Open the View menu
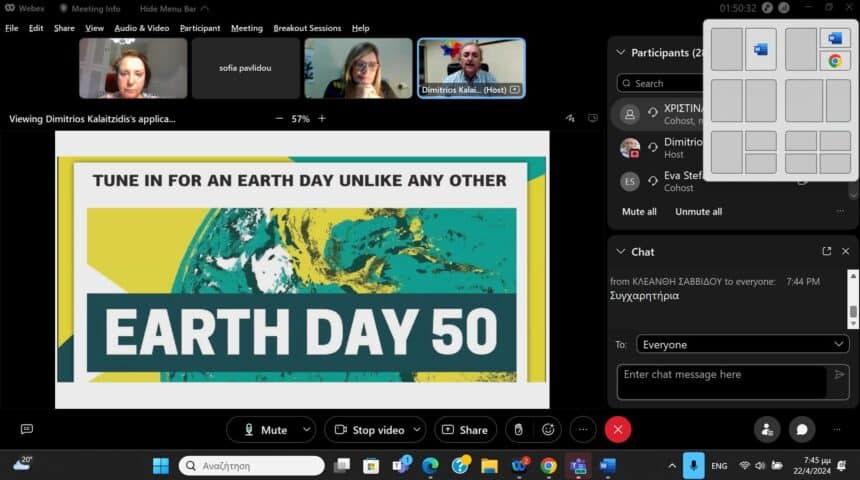The height and width of the screenshot is (480, 860). click(94, 28)
